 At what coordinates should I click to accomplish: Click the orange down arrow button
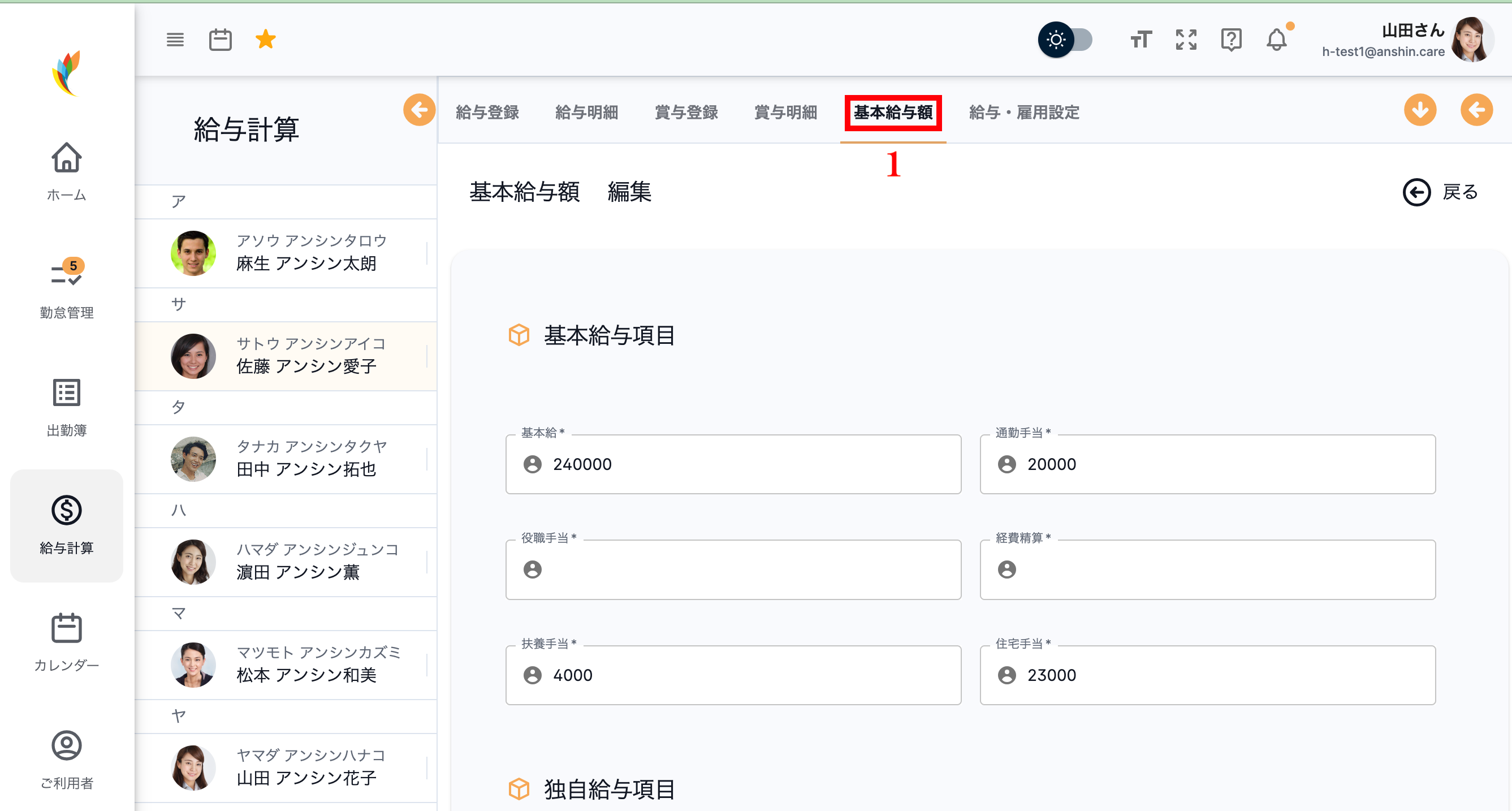click(x=1420, y=110)
